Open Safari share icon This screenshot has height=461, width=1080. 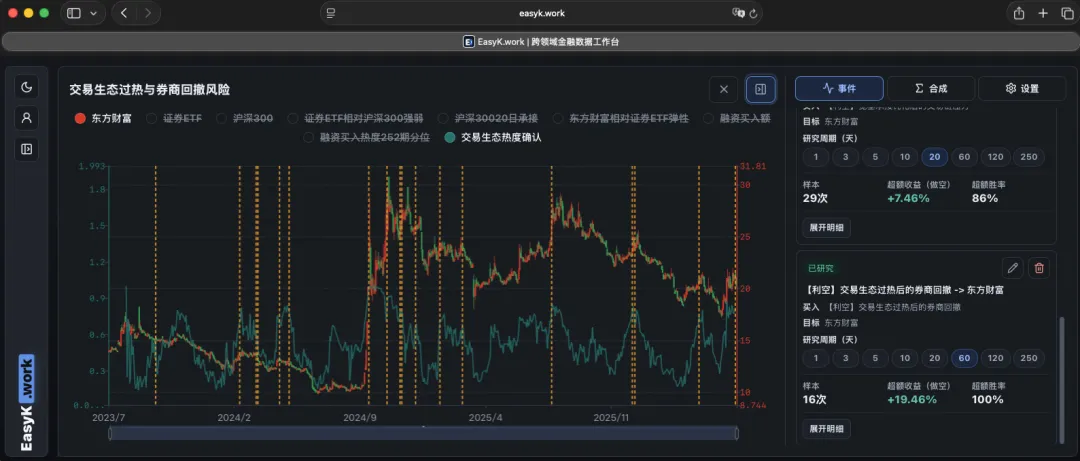(x=1019, y=13)
